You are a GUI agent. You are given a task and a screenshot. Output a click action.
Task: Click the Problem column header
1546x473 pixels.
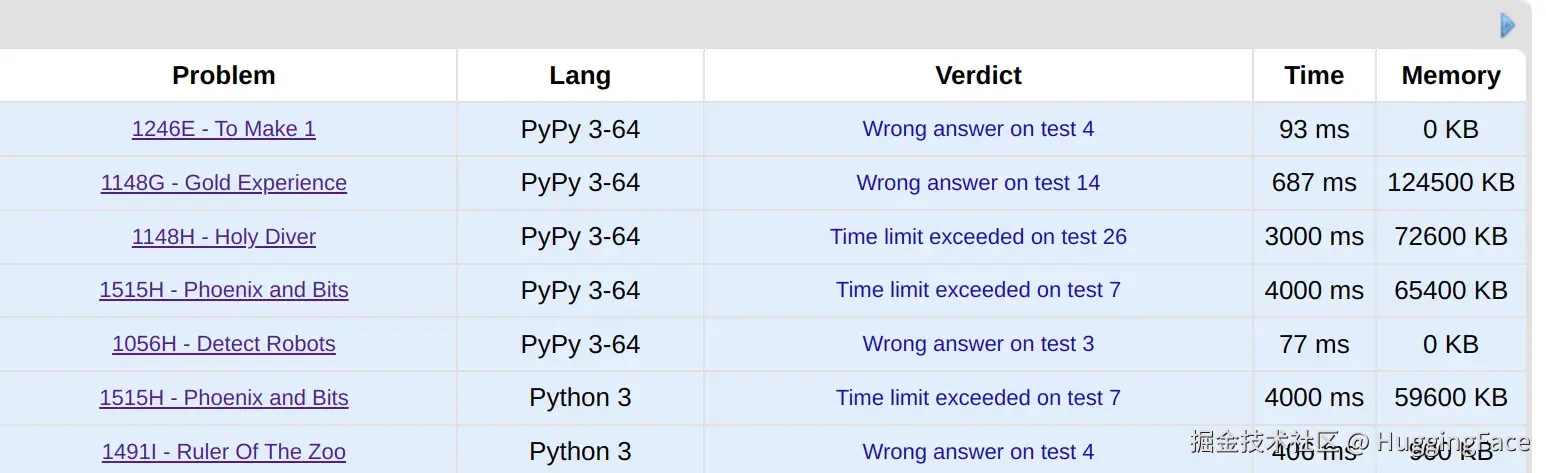click(224, 76)
